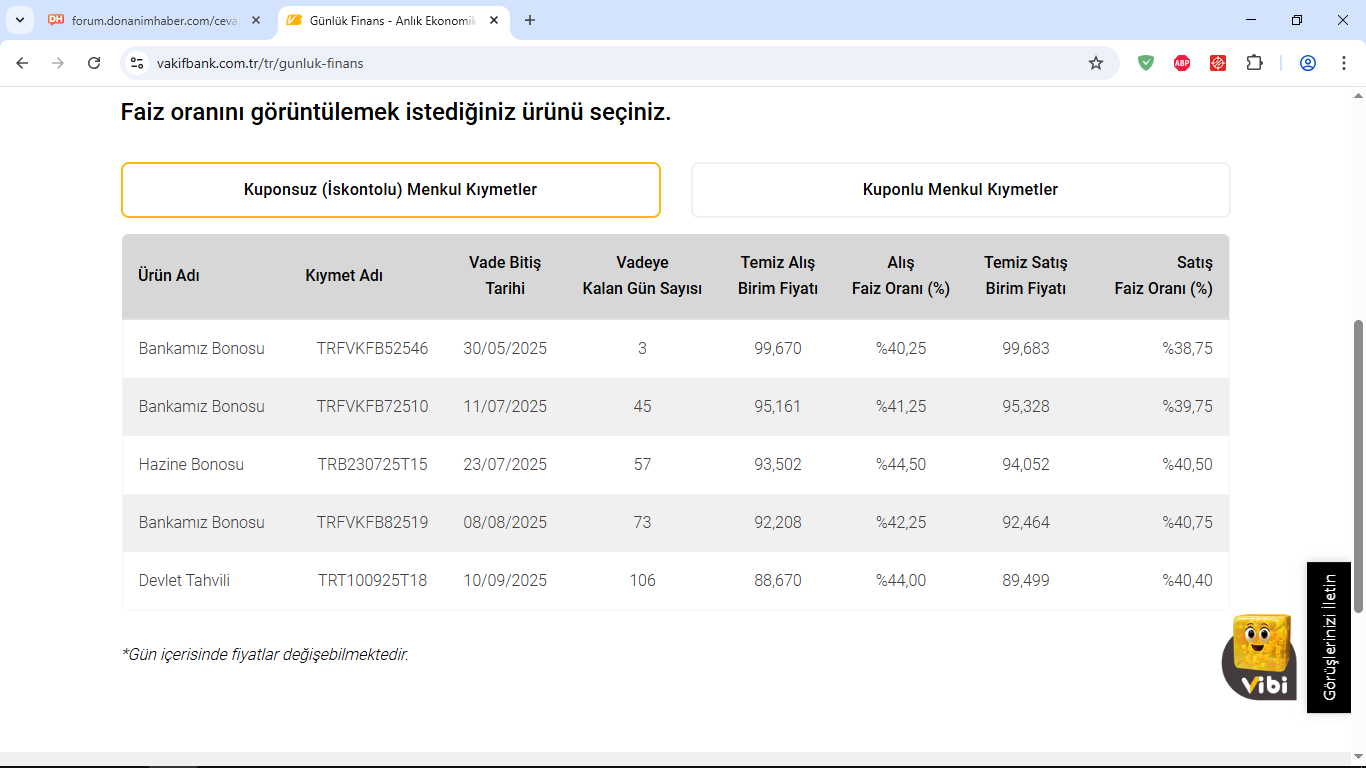The height and width of the screenshot is (768, 1366).
Task: Open the Vibi chatbot assistant
Action: click(x=1258, y=657)
